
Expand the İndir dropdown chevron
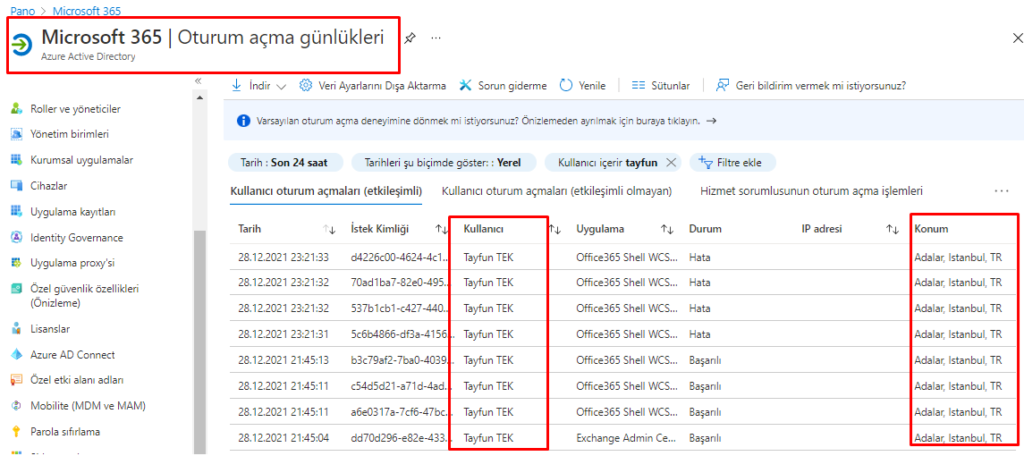[281, 86]
